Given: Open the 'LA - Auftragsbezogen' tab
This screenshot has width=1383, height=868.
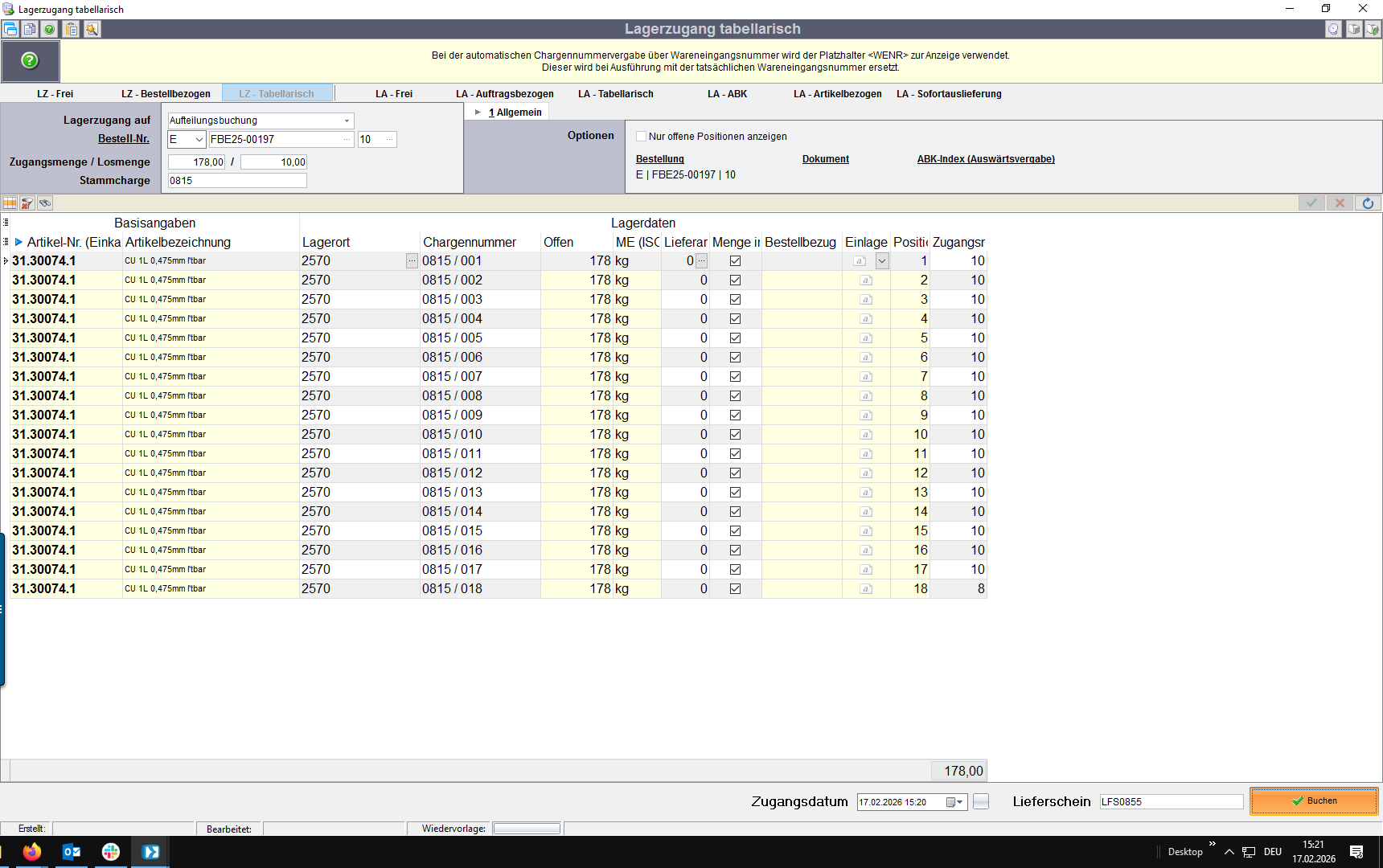Looking at the screenshot, I should click(x=504, y=94).
